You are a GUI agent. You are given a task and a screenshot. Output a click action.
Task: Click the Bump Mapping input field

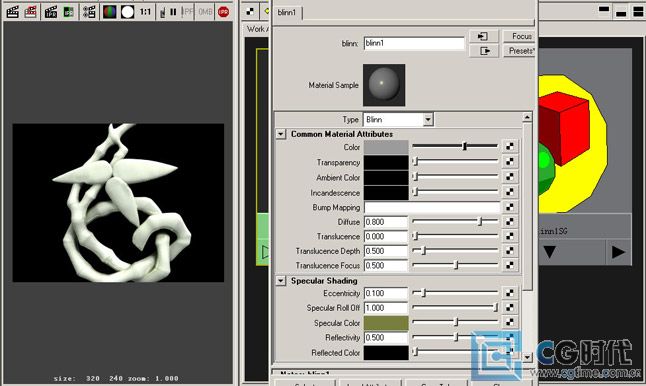tap(432, 207)
